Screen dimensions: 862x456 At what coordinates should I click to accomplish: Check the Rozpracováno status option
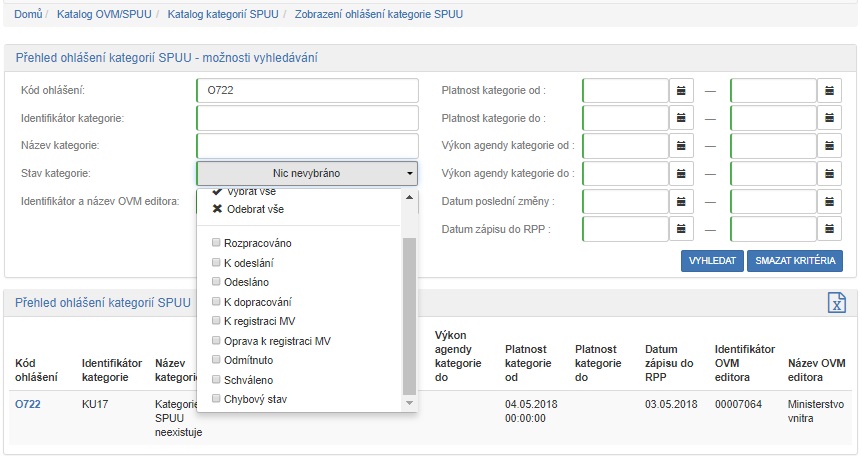[217, 243]
